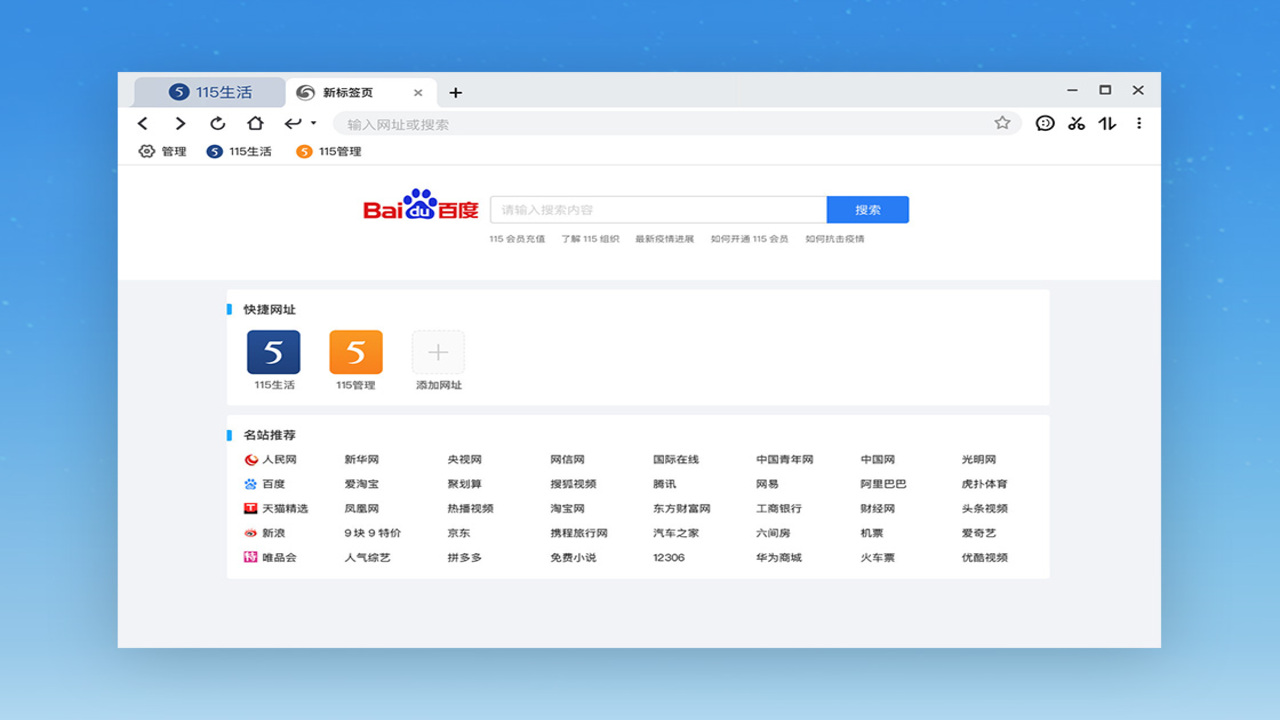
Task: Open the browser home page
Action: pos(256,123)
